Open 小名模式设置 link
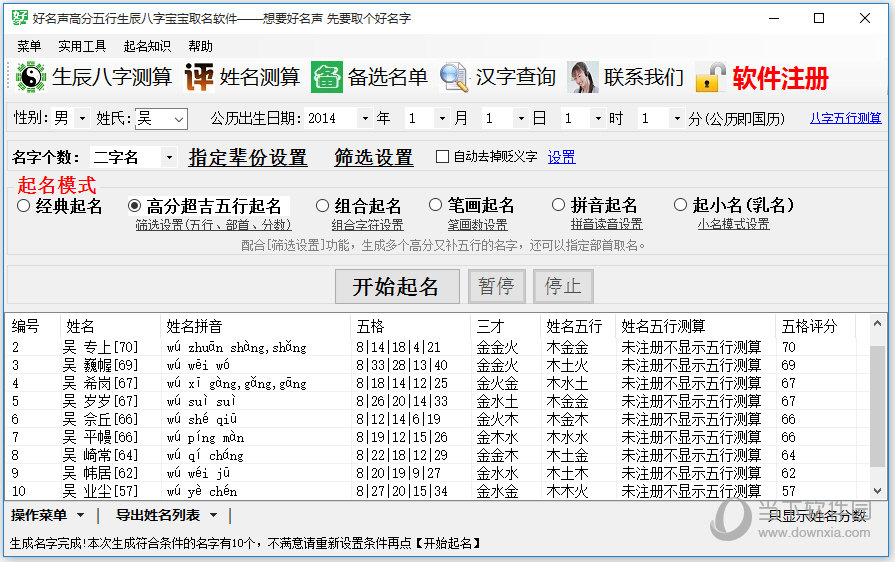This screenshot has height=562, width=895. (x=733, y=224)
